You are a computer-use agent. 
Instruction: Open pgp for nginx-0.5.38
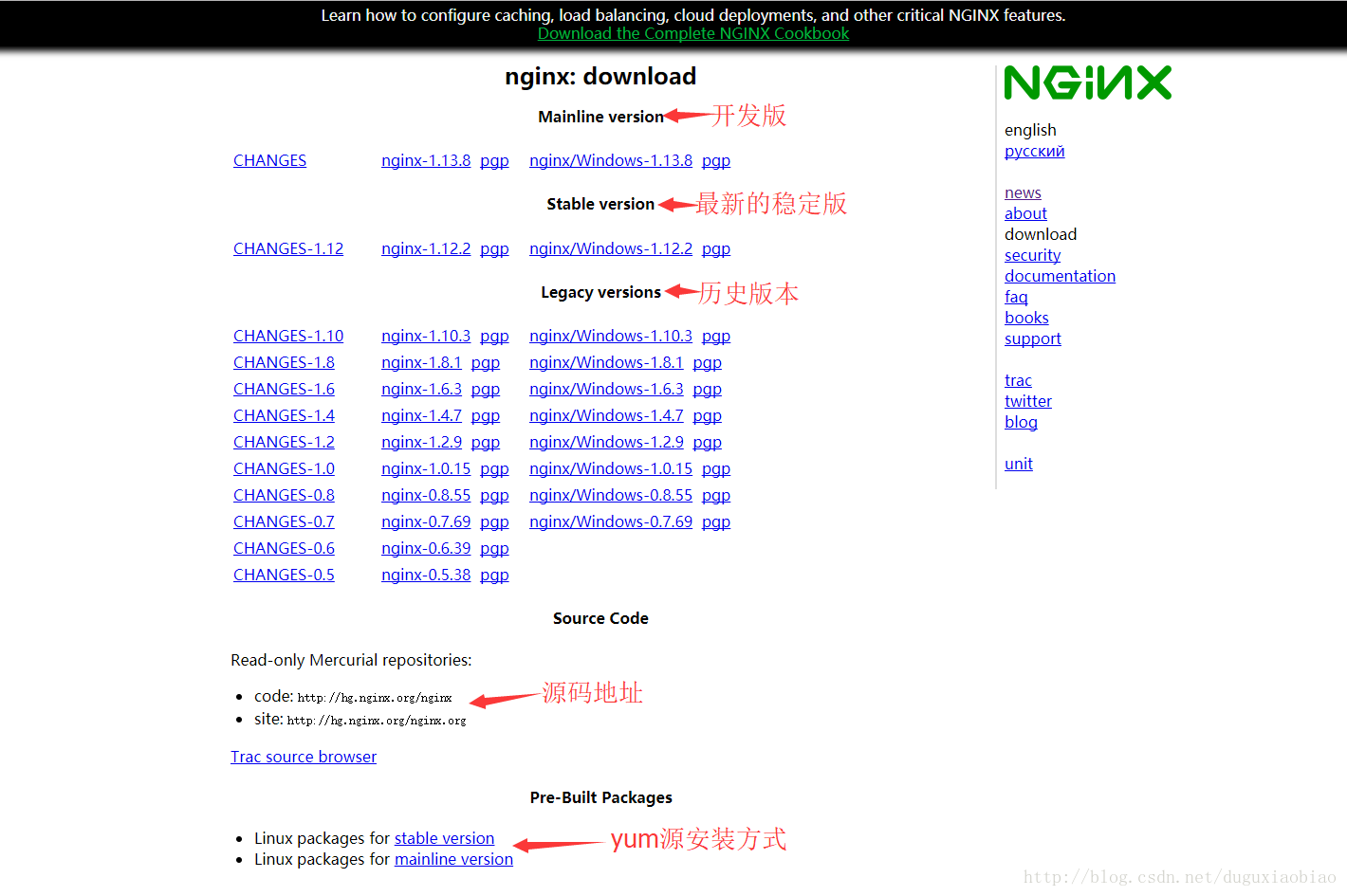pos(494,576)
